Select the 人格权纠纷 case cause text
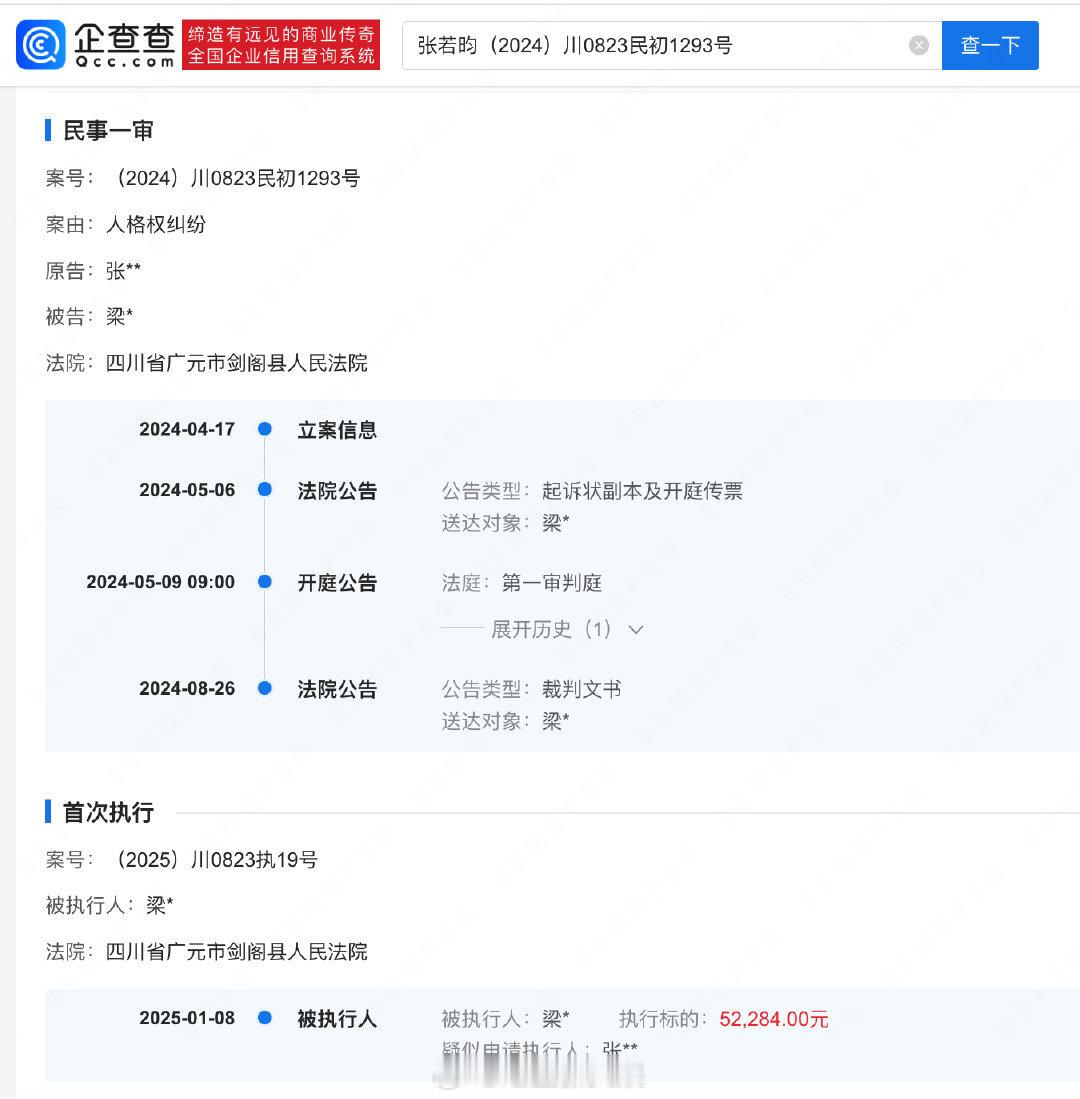Viewport: 1080px width, 1099px height. pyautogui.click(x=156, y=225)
